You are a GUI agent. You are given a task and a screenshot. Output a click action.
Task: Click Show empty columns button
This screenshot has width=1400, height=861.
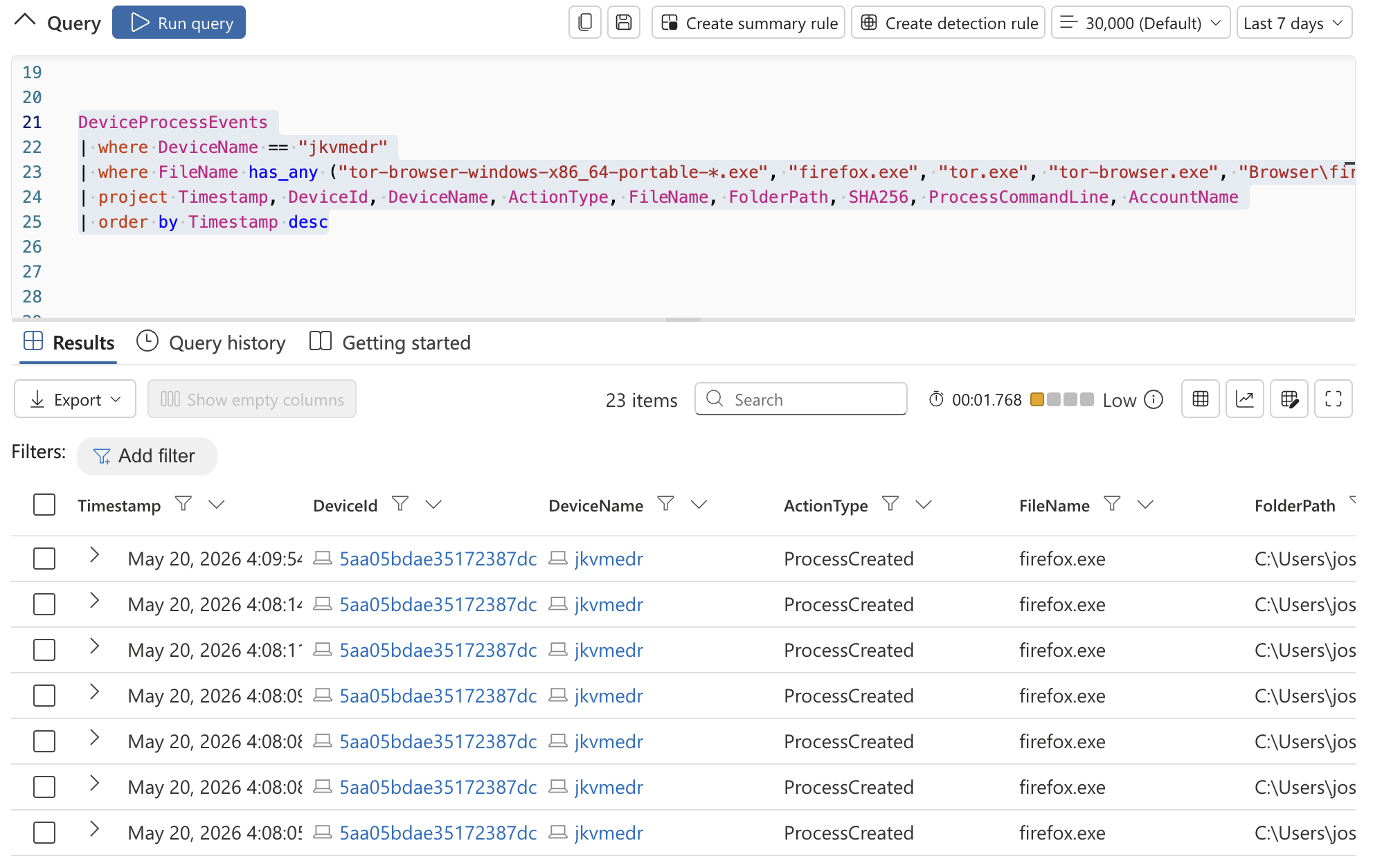point(252,399)
